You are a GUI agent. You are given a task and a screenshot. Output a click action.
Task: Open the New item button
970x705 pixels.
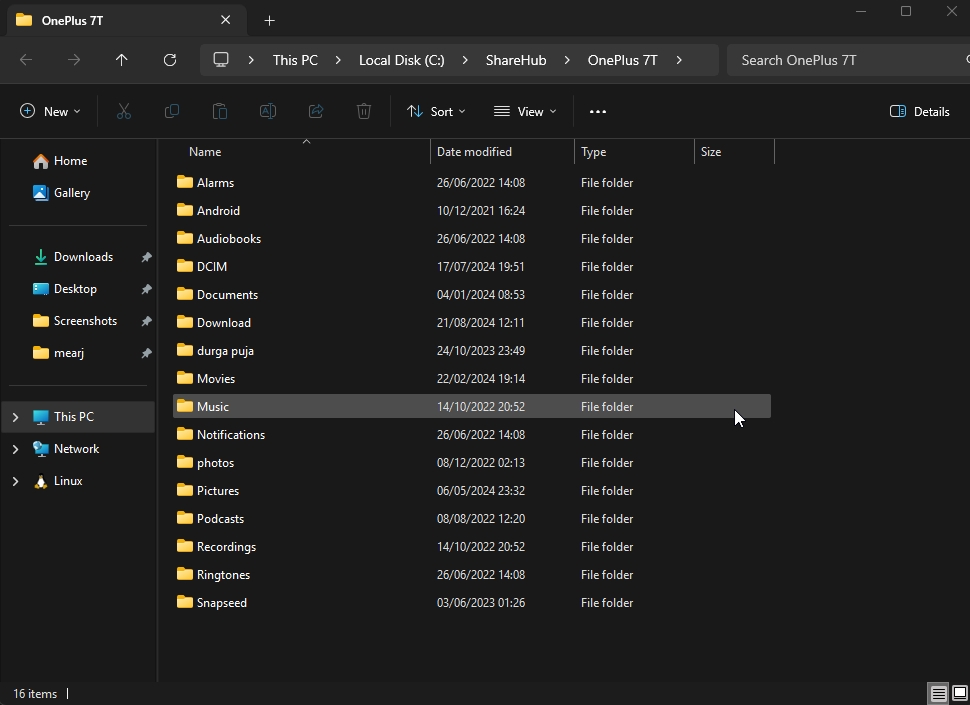click(x=50, y=111)
